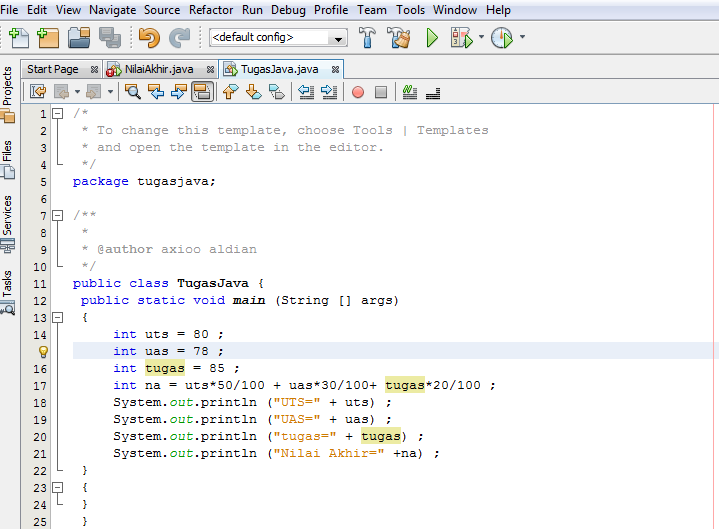Viewport: 719px width, 529px height.
Task: Collapse the main method fold at line 13
Action: pyautogui.click(x=57, y=317)
